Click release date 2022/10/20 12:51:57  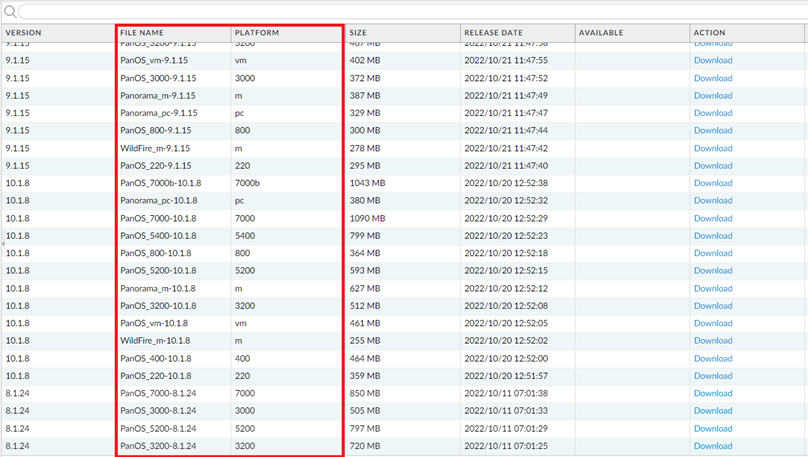pos(506,376)
